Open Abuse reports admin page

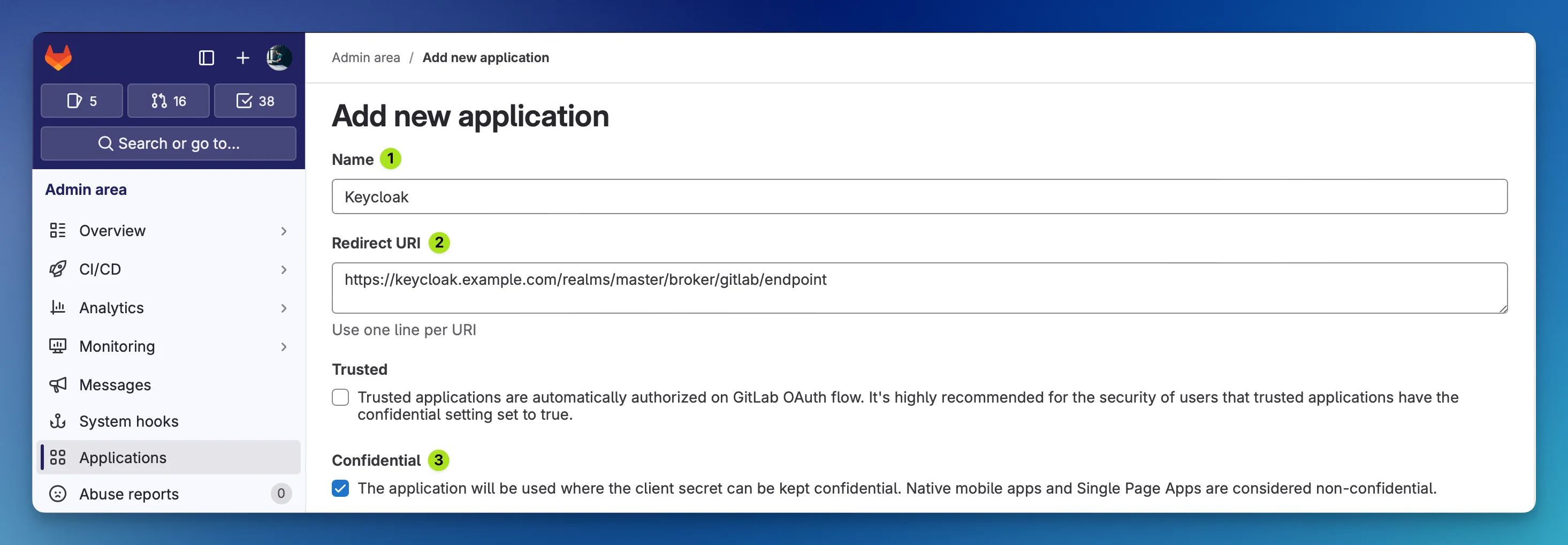coord(169,494)
